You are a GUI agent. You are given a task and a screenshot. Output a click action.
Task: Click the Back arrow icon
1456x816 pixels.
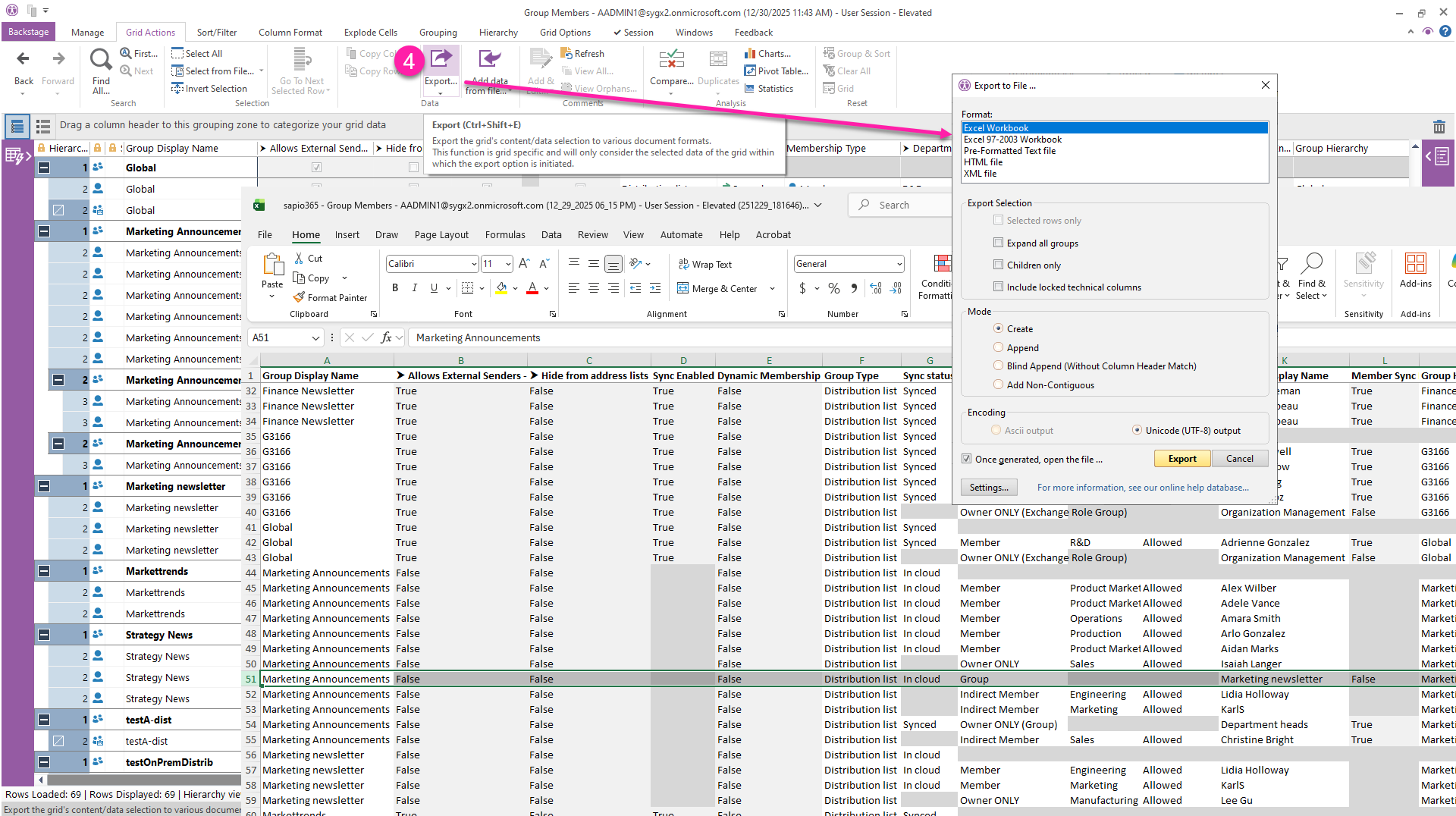[x=24, y=59]
